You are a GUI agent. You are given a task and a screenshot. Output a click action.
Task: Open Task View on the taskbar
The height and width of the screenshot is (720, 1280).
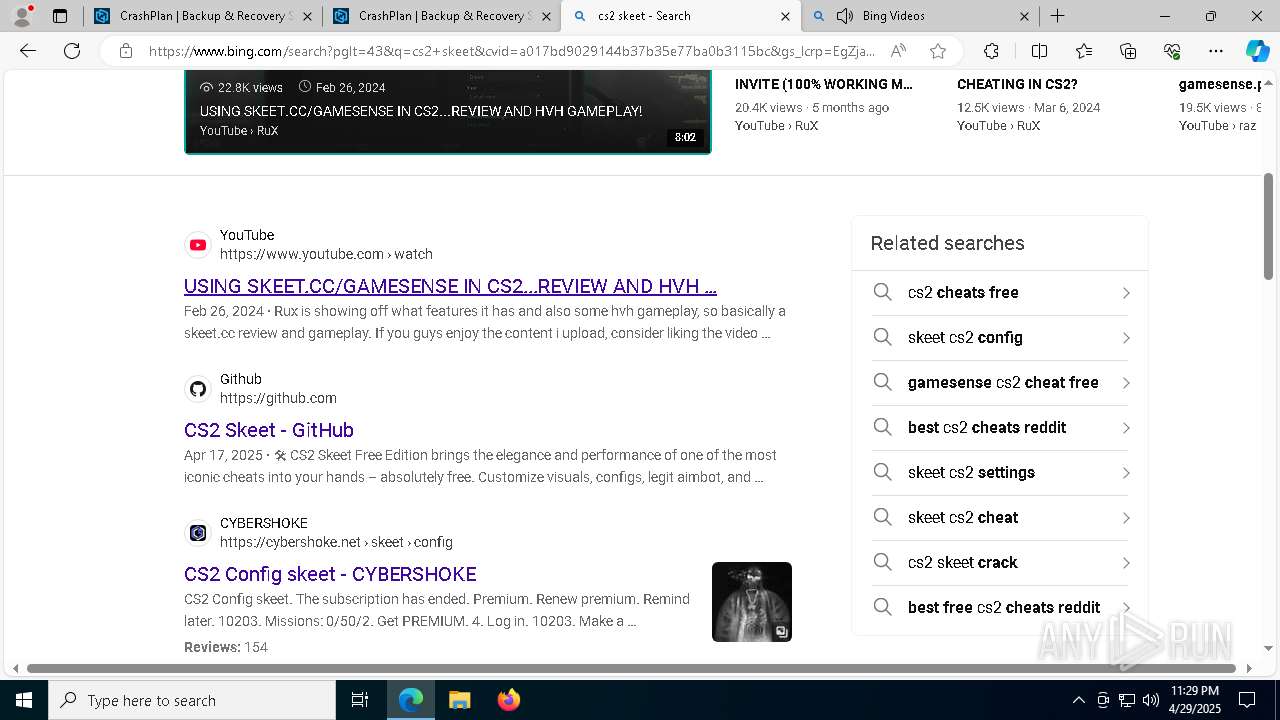(360, 700)
